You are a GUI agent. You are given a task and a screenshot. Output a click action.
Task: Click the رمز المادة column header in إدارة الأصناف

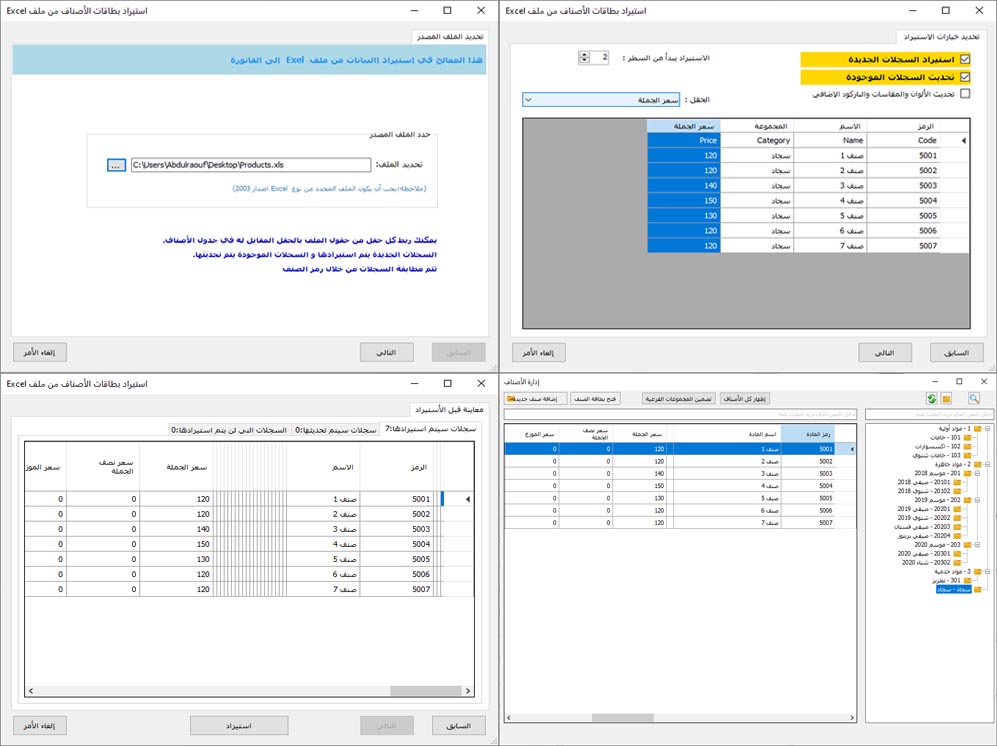[808, 434]
